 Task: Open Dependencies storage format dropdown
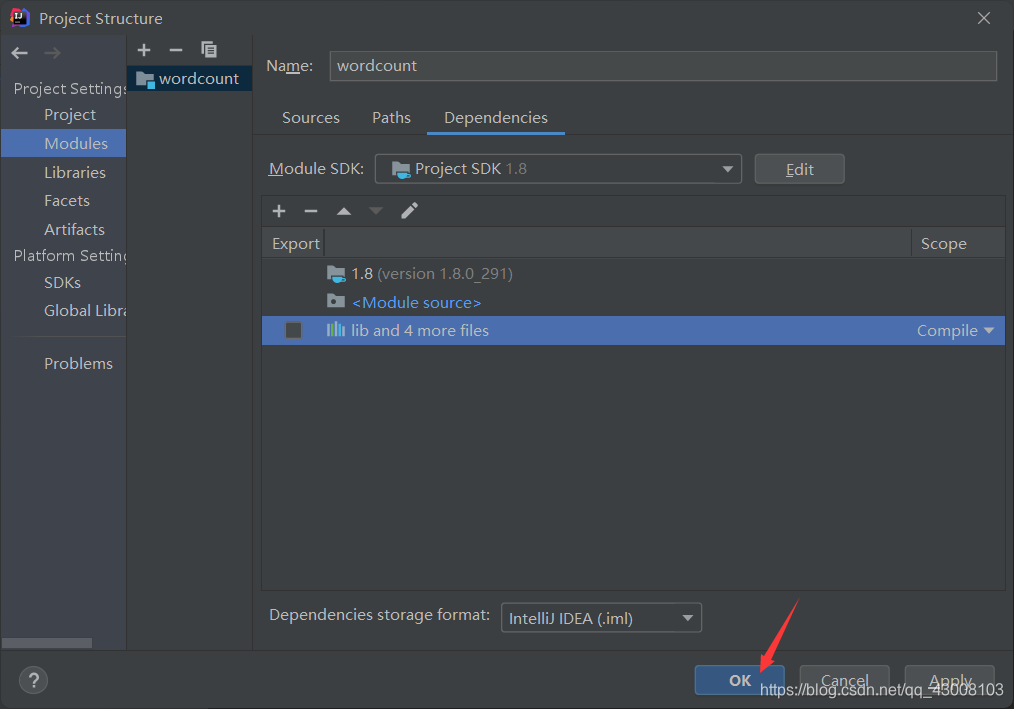(x=601, y=618)
